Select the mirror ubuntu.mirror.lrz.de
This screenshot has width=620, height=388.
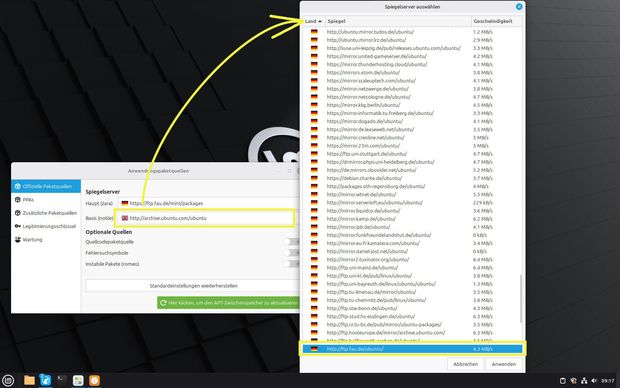[x=412, y=40]
